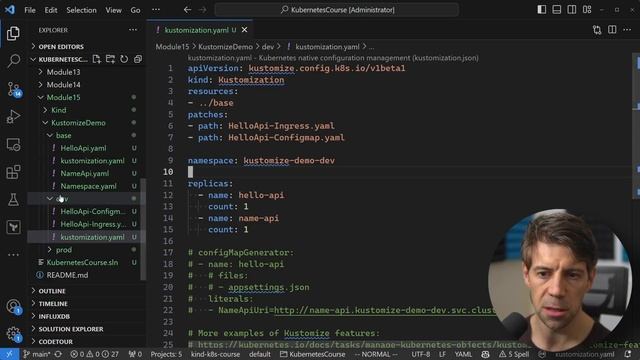Show hidden menu bar items
The image size is (640, 360).
[156, 10]
